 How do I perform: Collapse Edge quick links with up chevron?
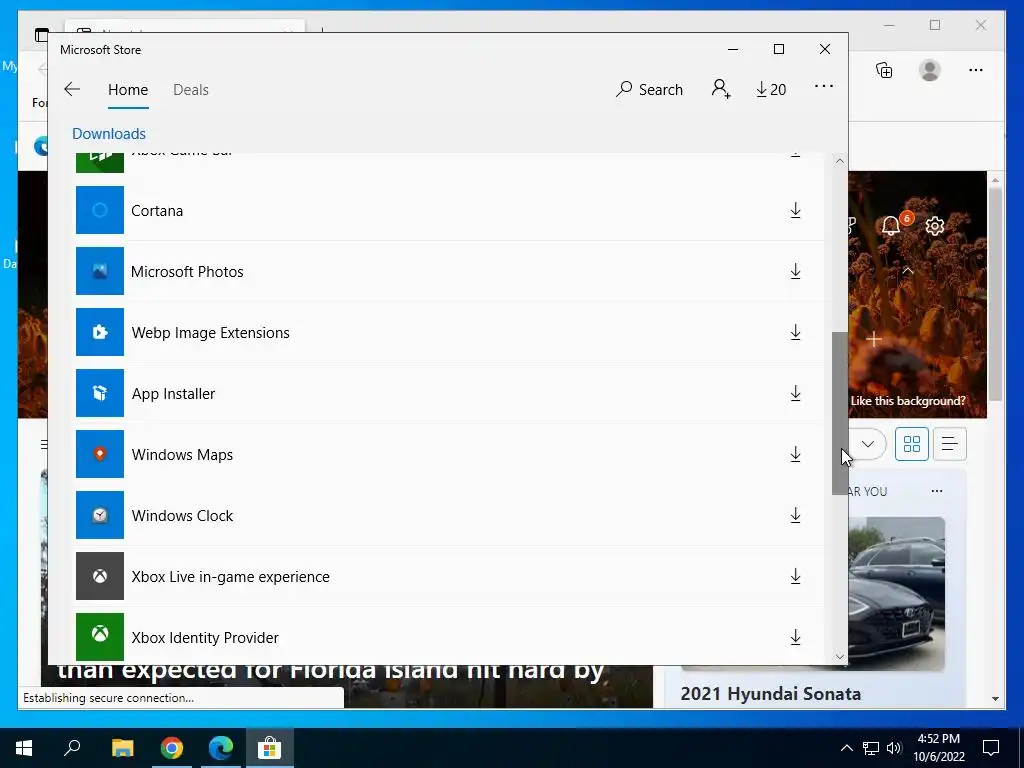tap(907, 270)
